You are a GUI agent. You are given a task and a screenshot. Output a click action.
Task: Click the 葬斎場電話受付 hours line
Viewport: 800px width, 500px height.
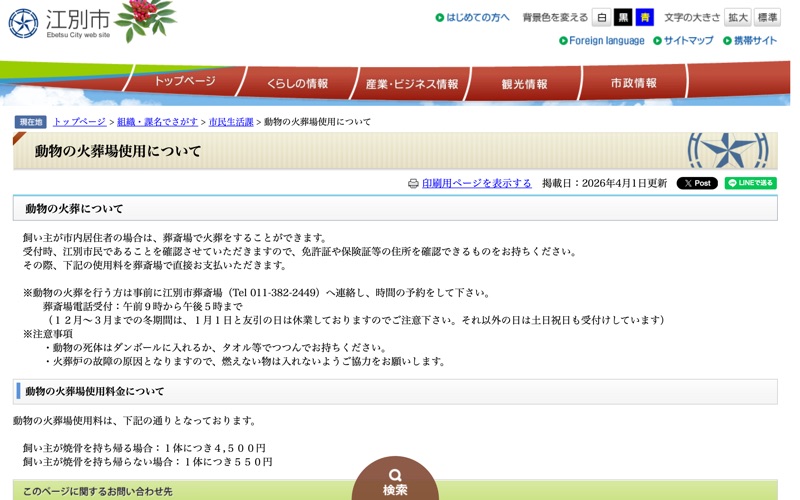[143, 306]
